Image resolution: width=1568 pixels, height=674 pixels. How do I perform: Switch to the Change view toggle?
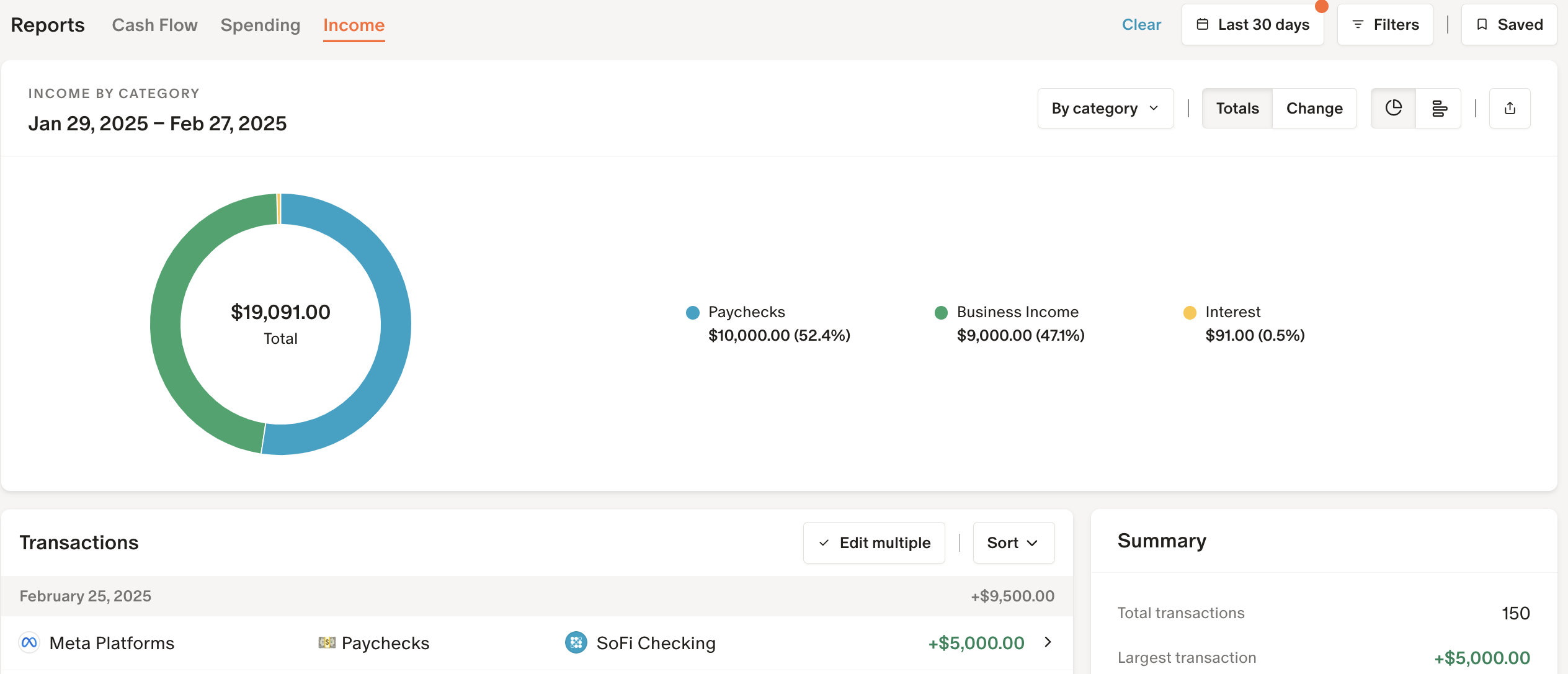(1314, 108)
